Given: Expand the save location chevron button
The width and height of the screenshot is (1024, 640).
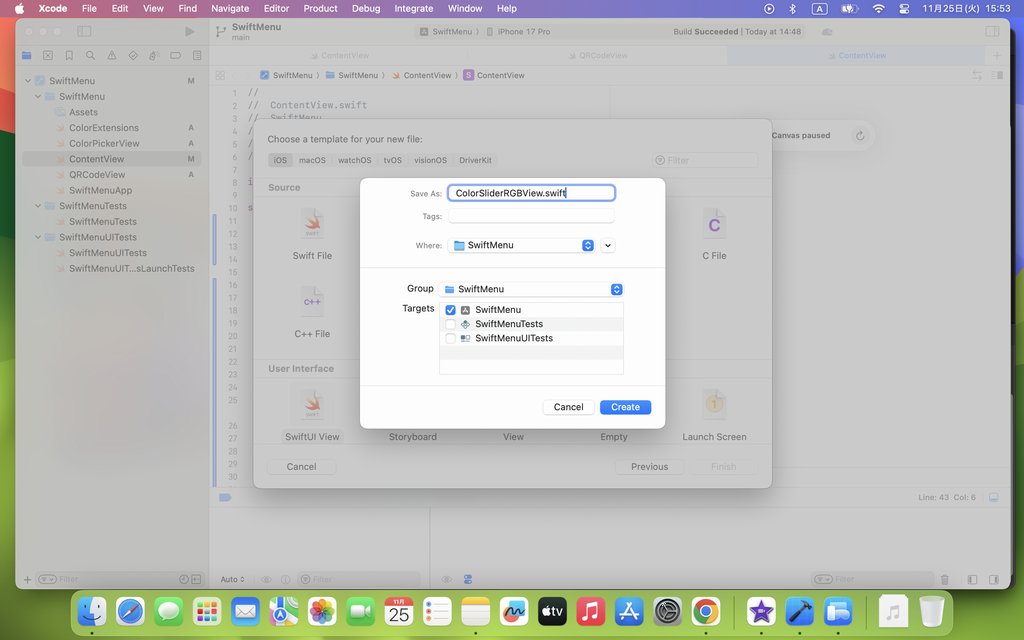Looking at the screenshot, I should click(608, 245).
